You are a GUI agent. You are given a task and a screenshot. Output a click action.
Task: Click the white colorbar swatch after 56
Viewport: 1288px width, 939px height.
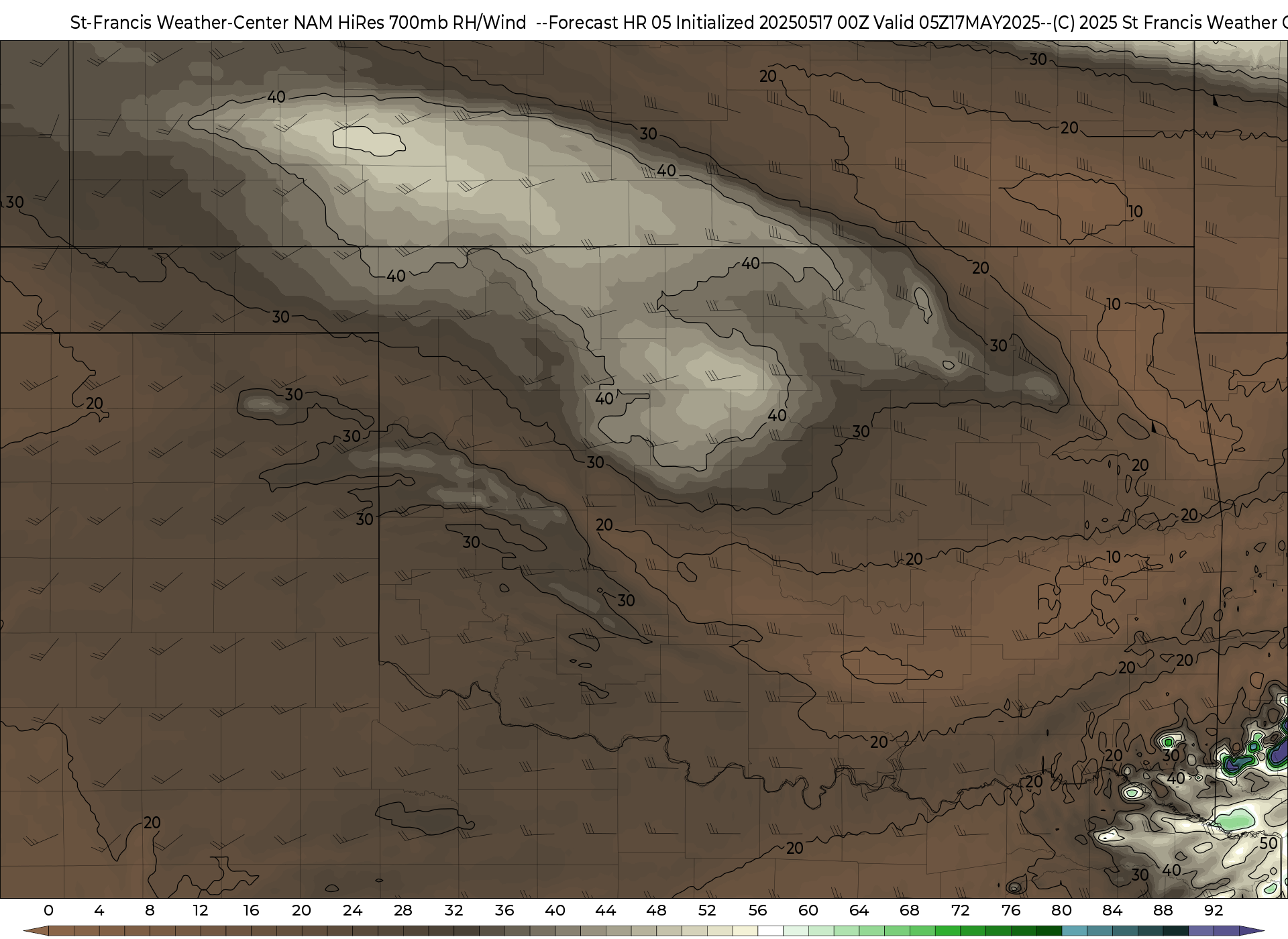(x=770, y=931)
